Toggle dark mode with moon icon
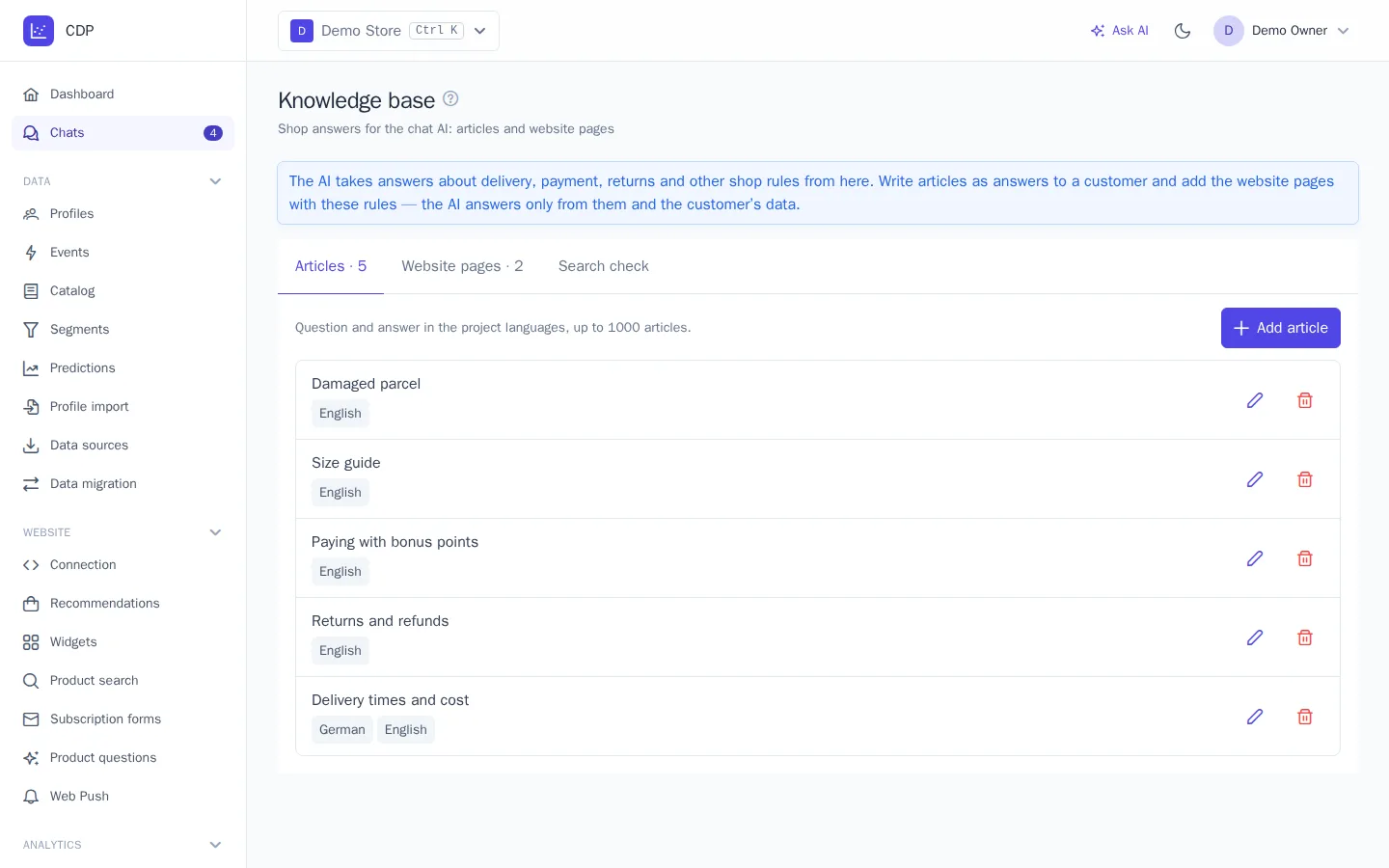The height and width of the screenshot is (868, 1389). click(1183, 31)
